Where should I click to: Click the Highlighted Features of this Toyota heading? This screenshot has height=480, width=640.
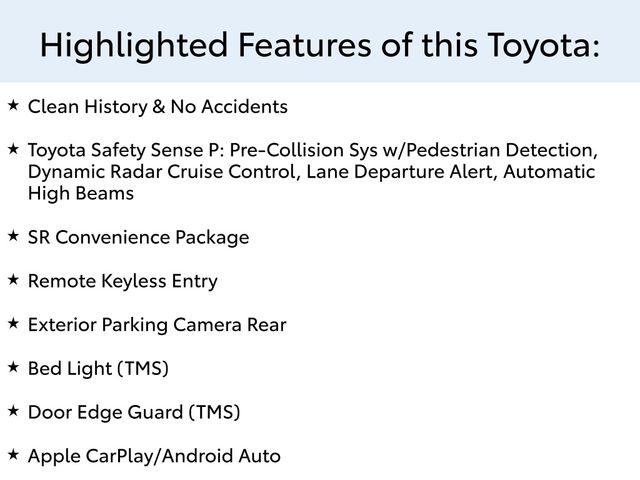320,43
